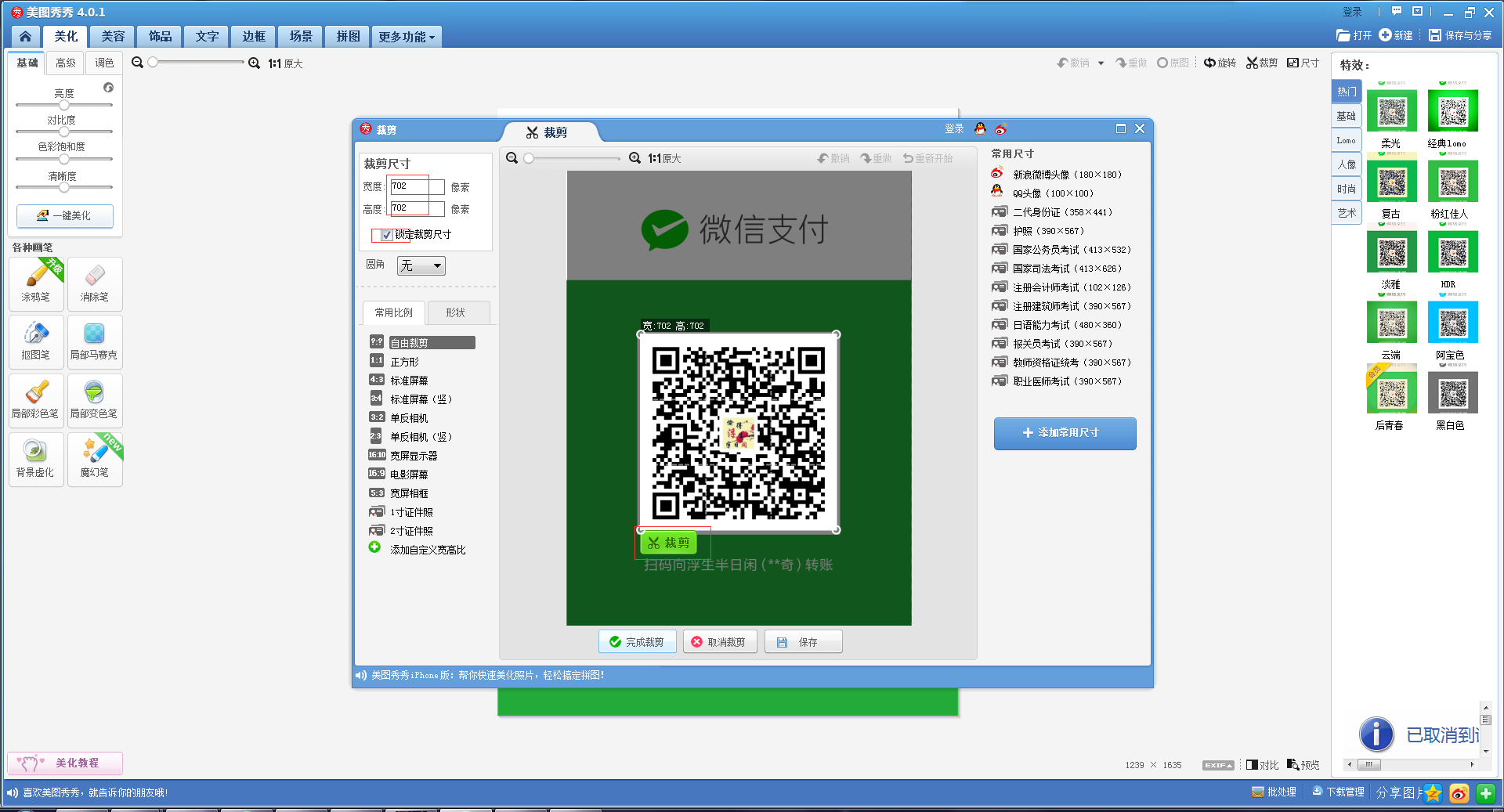
Task: Select the 背景虚化 background blur tool
Action: pos(36,458)
